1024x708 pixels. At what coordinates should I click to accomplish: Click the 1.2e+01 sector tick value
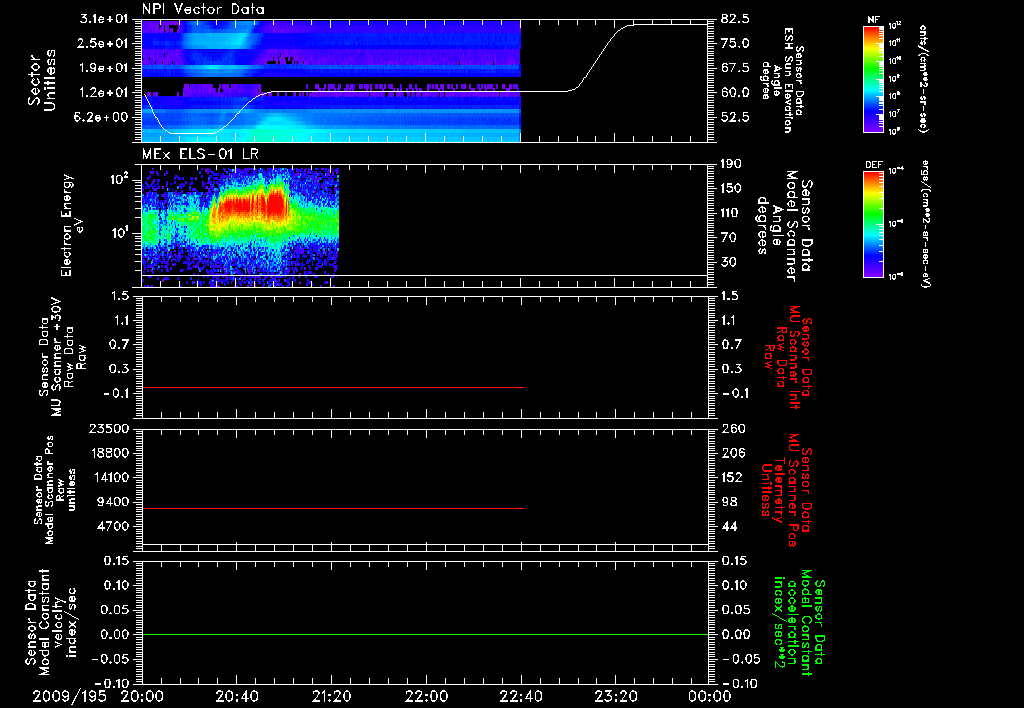pos(105,92)
